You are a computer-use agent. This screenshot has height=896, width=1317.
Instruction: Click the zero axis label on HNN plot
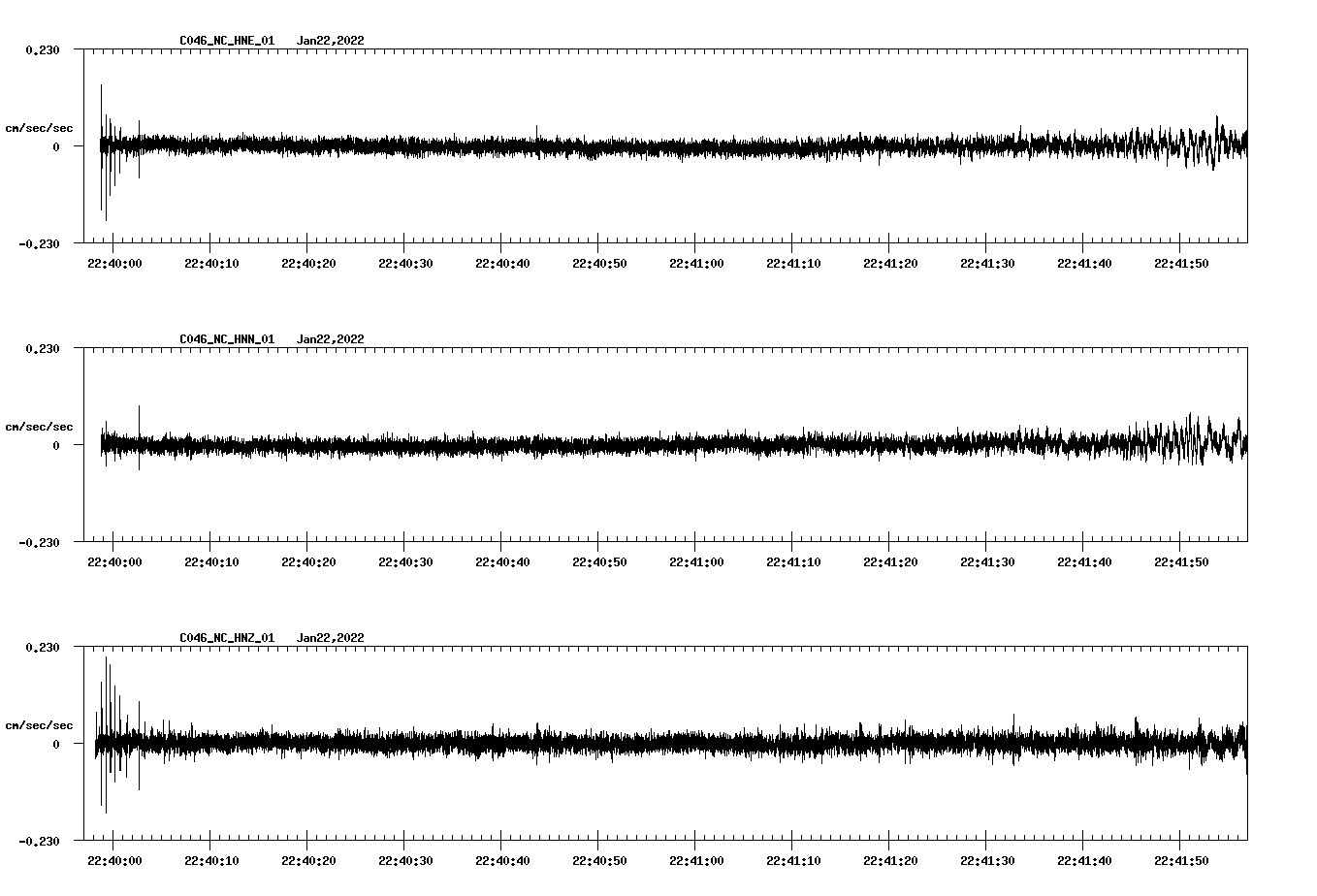point(56,445)
